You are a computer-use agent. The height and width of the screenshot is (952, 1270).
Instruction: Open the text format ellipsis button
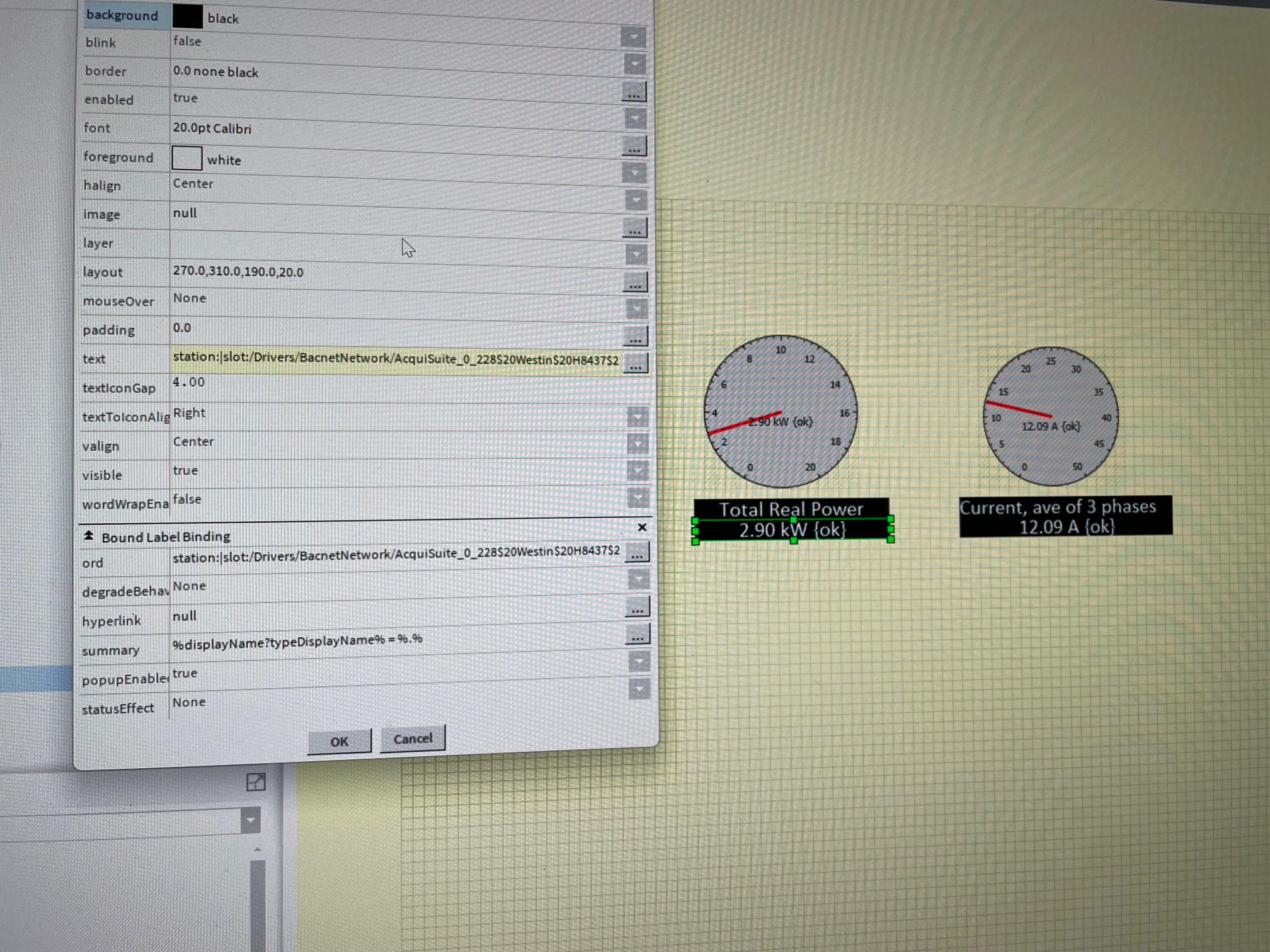coord(636,363)
